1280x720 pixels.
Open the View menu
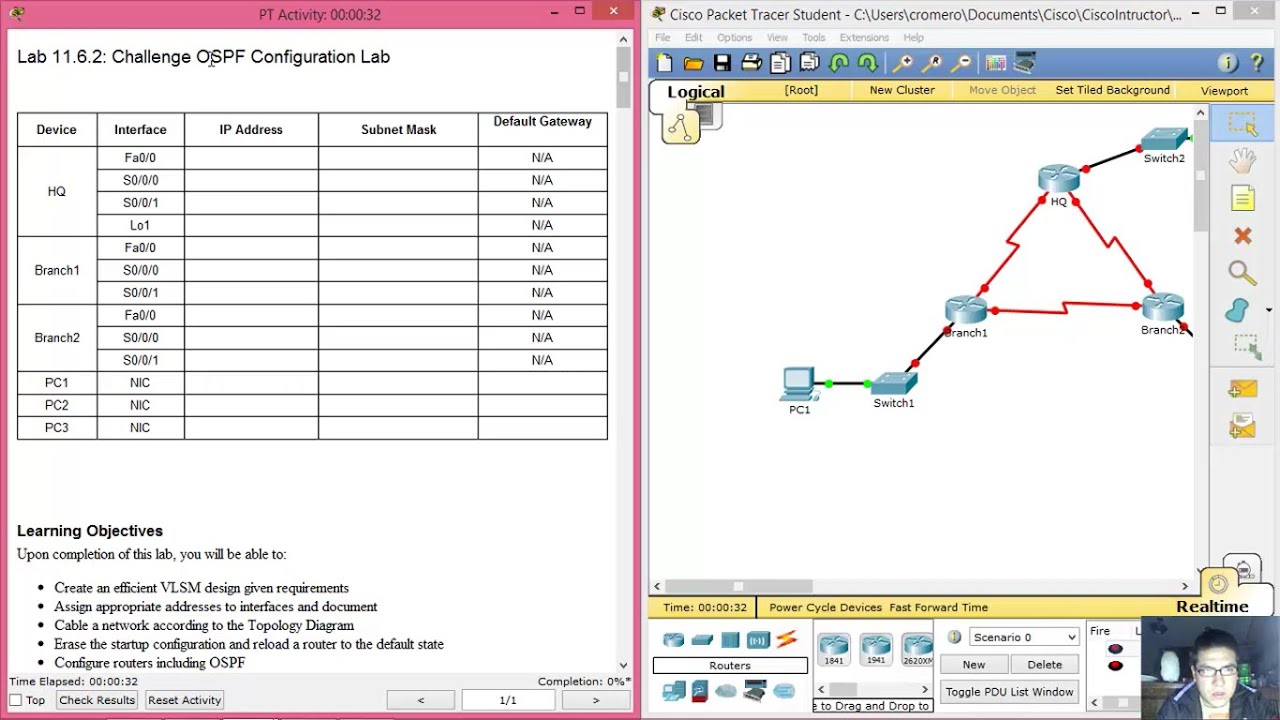777,37
